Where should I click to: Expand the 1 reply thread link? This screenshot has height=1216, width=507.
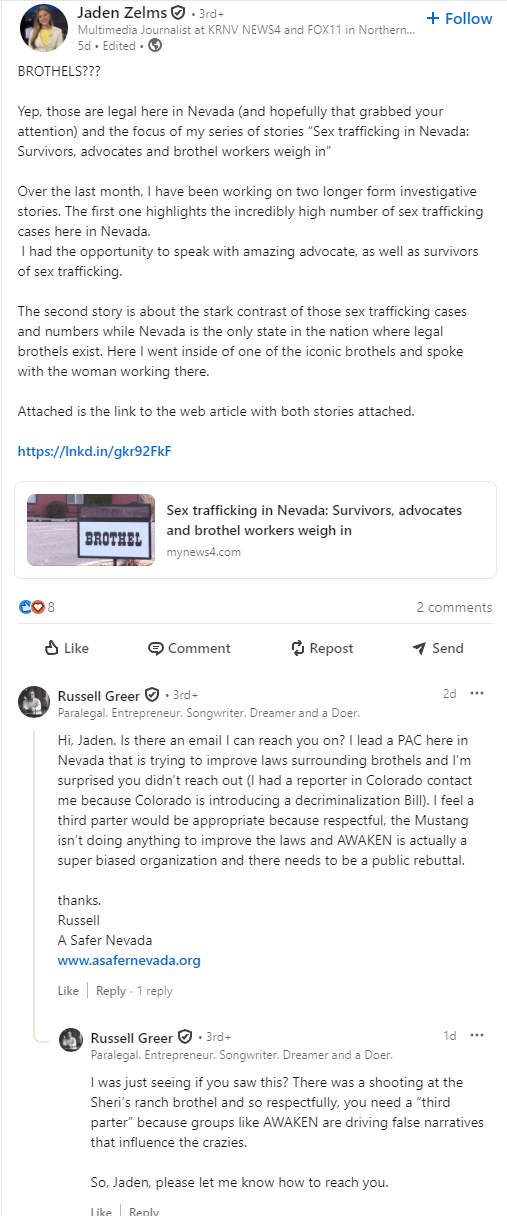[x=154, y=991]
